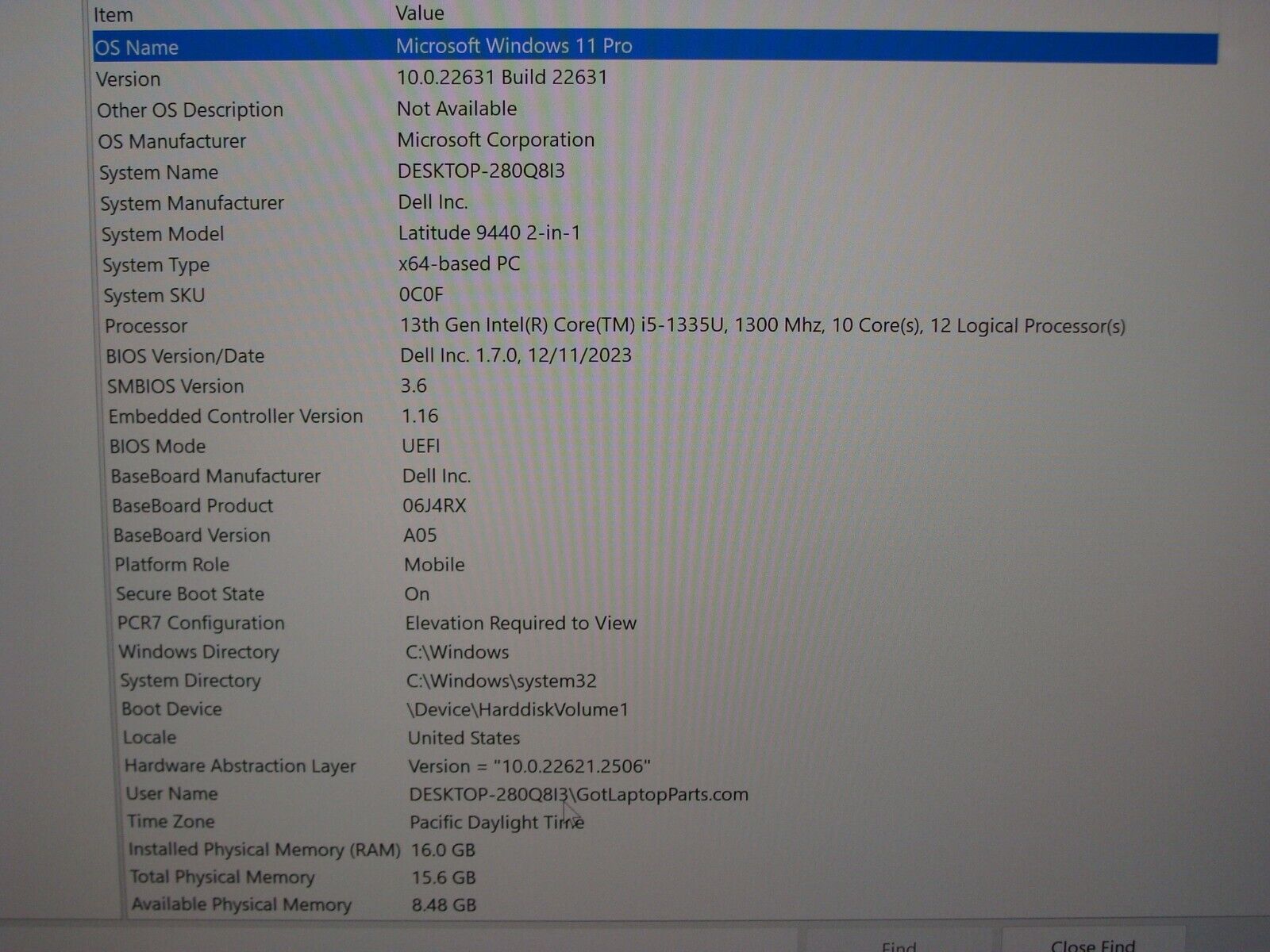Click baseboard version A05
The width and height of the screenshot is (1270, 952).
420,535
